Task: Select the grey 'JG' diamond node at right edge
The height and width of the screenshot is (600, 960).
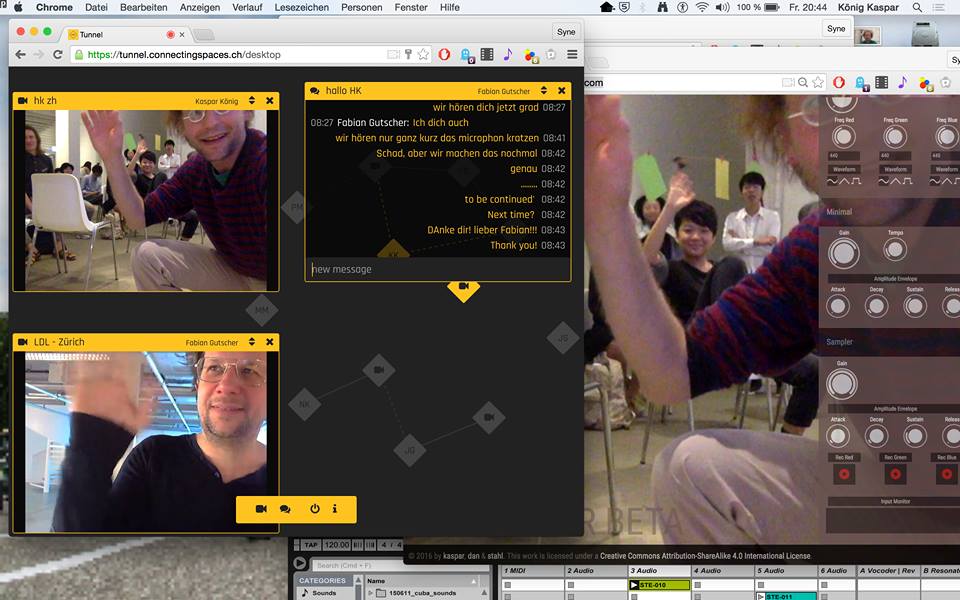Action: 563,338
